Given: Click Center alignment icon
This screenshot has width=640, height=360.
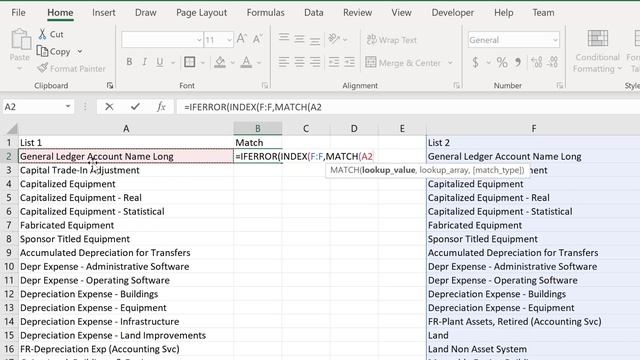Looking at the screenshot, I should 299,62.
